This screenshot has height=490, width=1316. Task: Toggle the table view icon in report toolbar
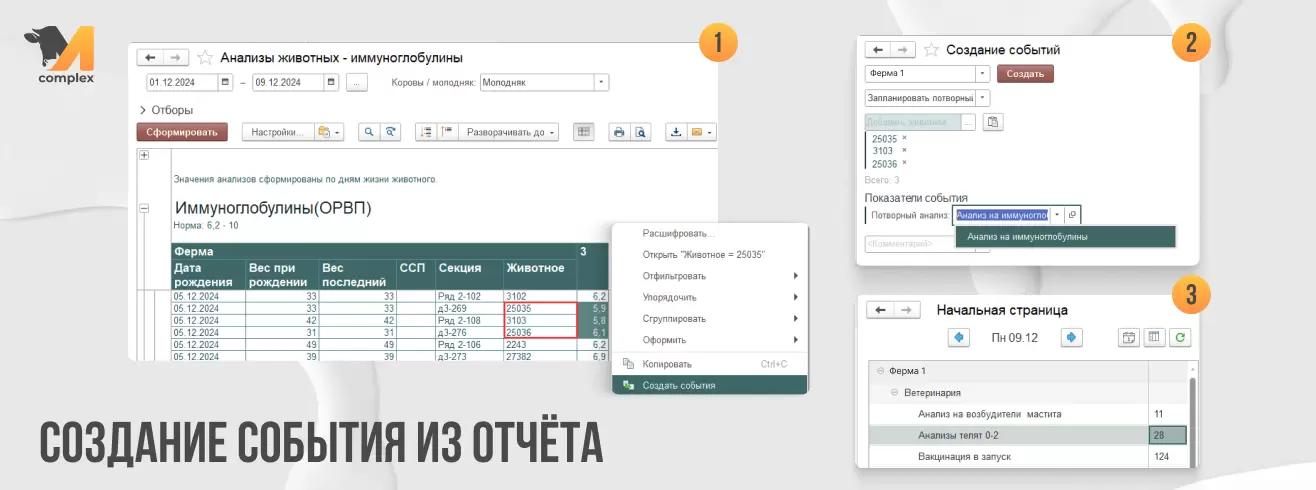[584, 132]
